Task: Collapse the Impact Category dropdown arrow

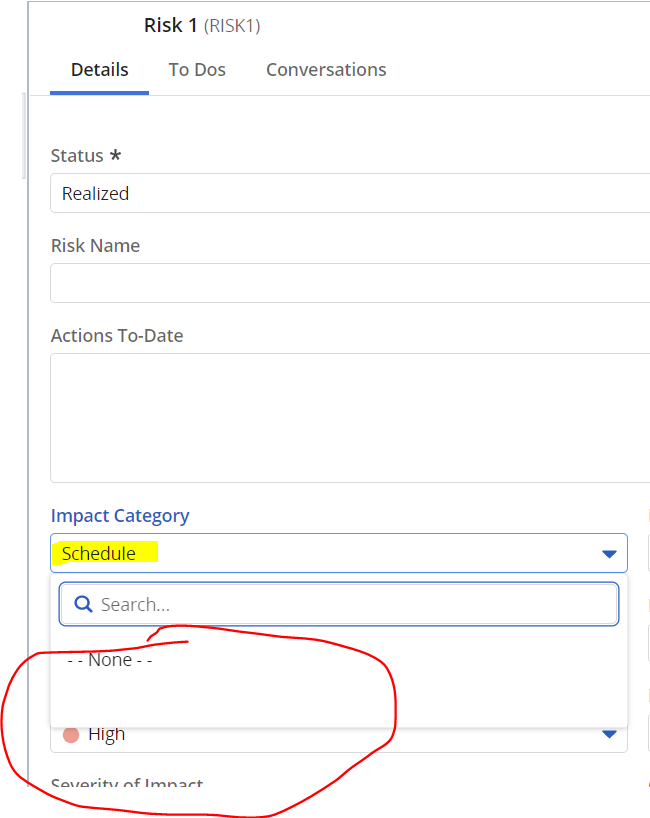Action: point(609,554)
